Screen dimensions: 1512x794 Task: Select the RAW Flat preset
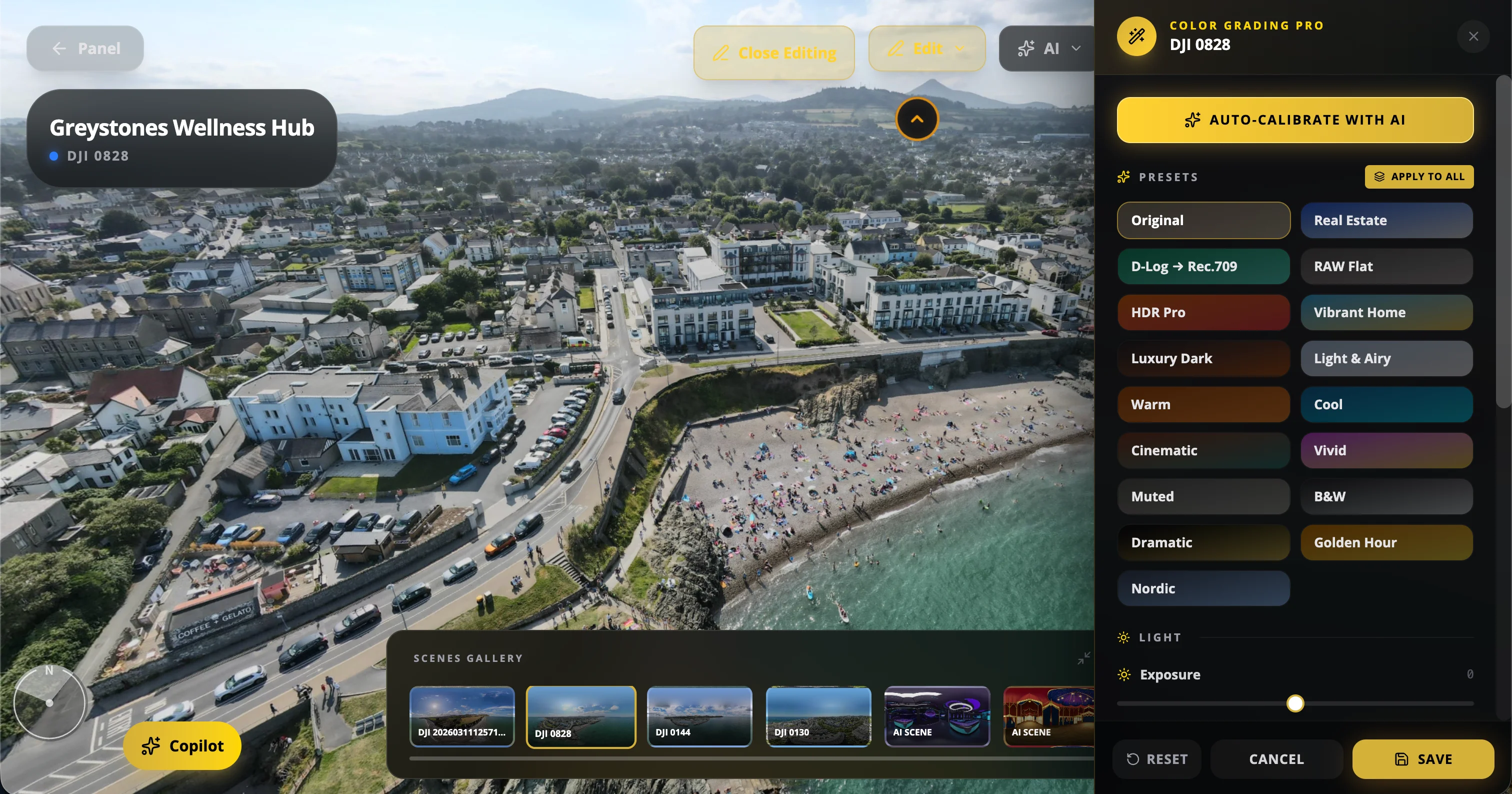coord(1386,266)
